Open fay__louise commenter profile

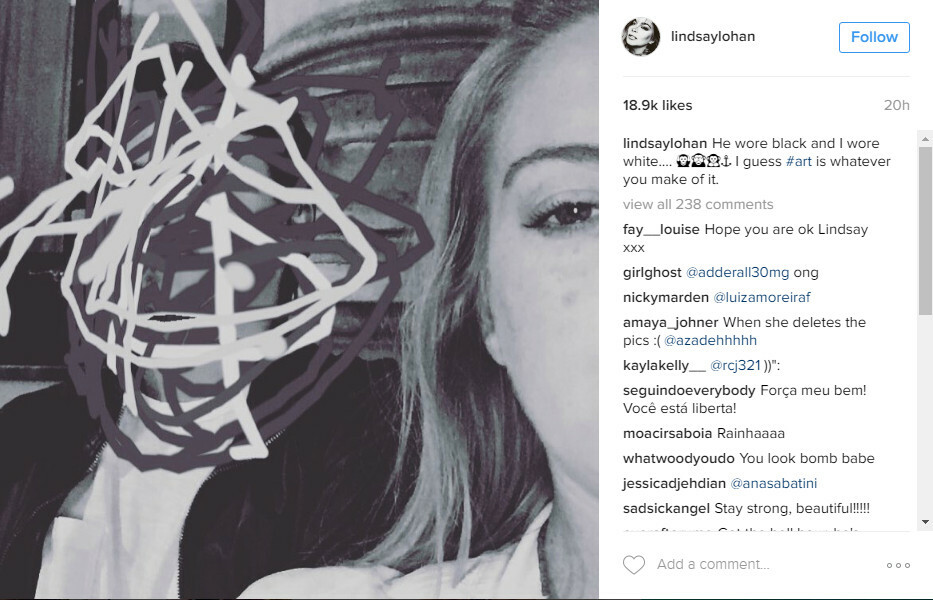click(x=661, y=230)
